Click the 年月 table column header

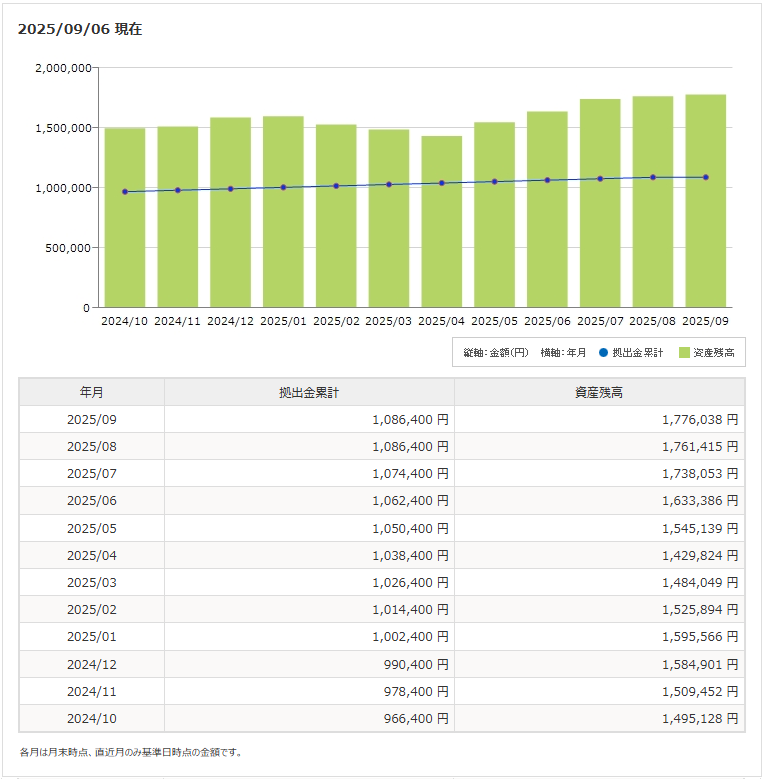(x=92, y=392)
